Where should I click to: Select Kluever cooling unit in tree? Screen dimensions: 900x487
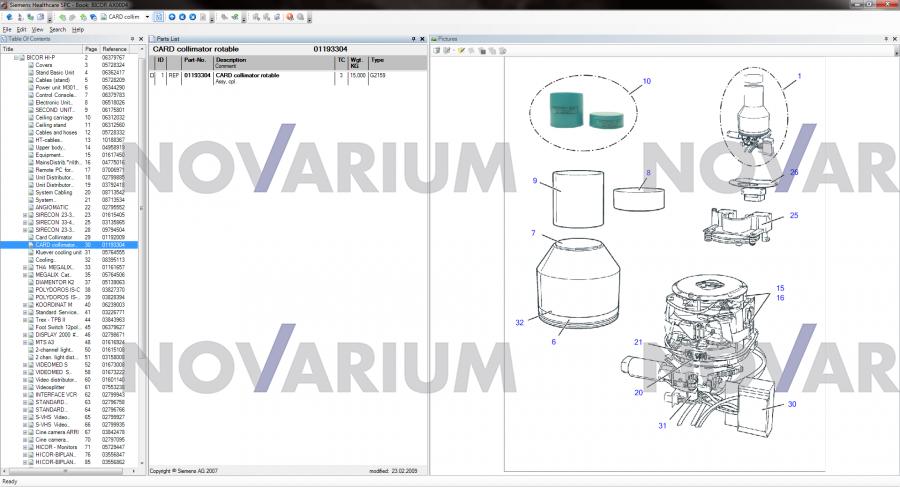point(57,252)
